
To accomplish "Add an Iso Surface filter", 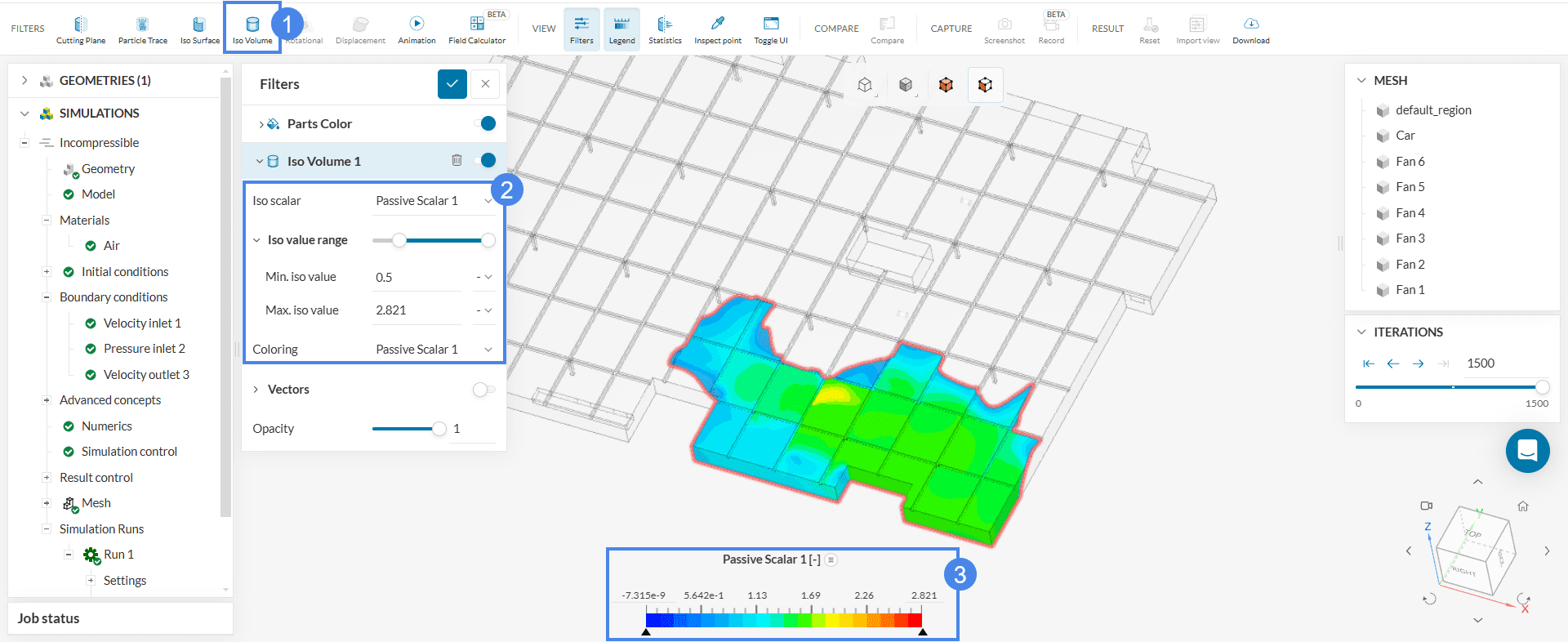I will pos(199,29).
